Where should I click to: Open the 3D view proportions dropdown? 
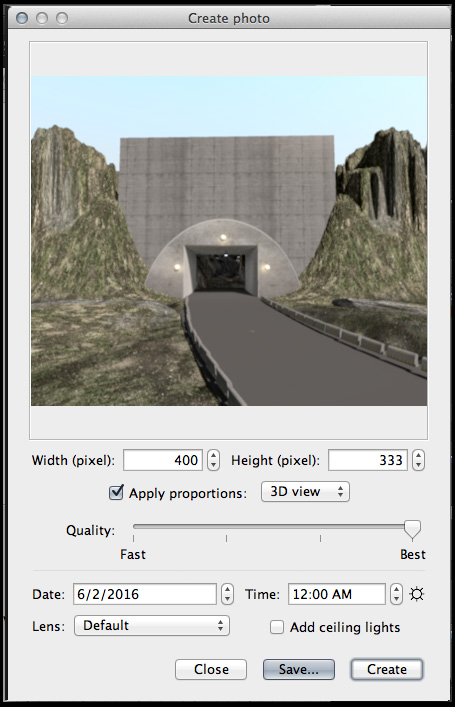[305, 491]
